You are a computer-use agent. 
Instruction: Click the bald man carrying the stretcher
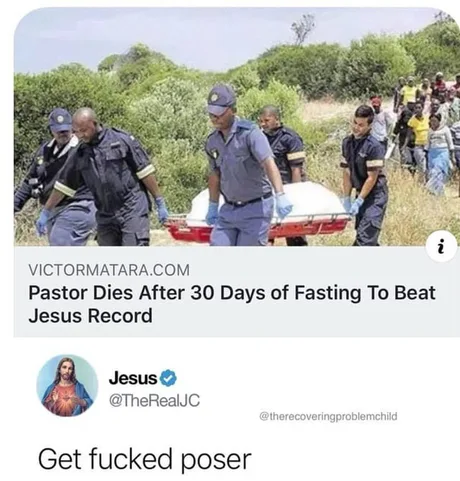click(107, 177)
